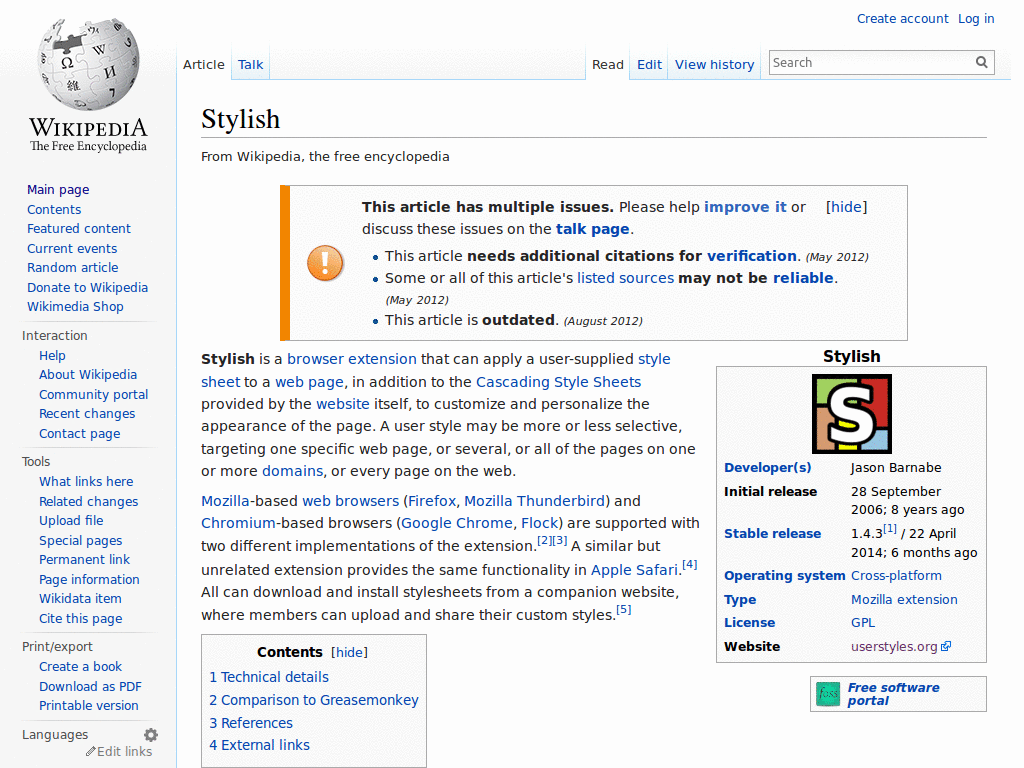Click Permanent link in Tools
Image resolution: width=1024 pixels, height=768 pixels.
(84, 560)
